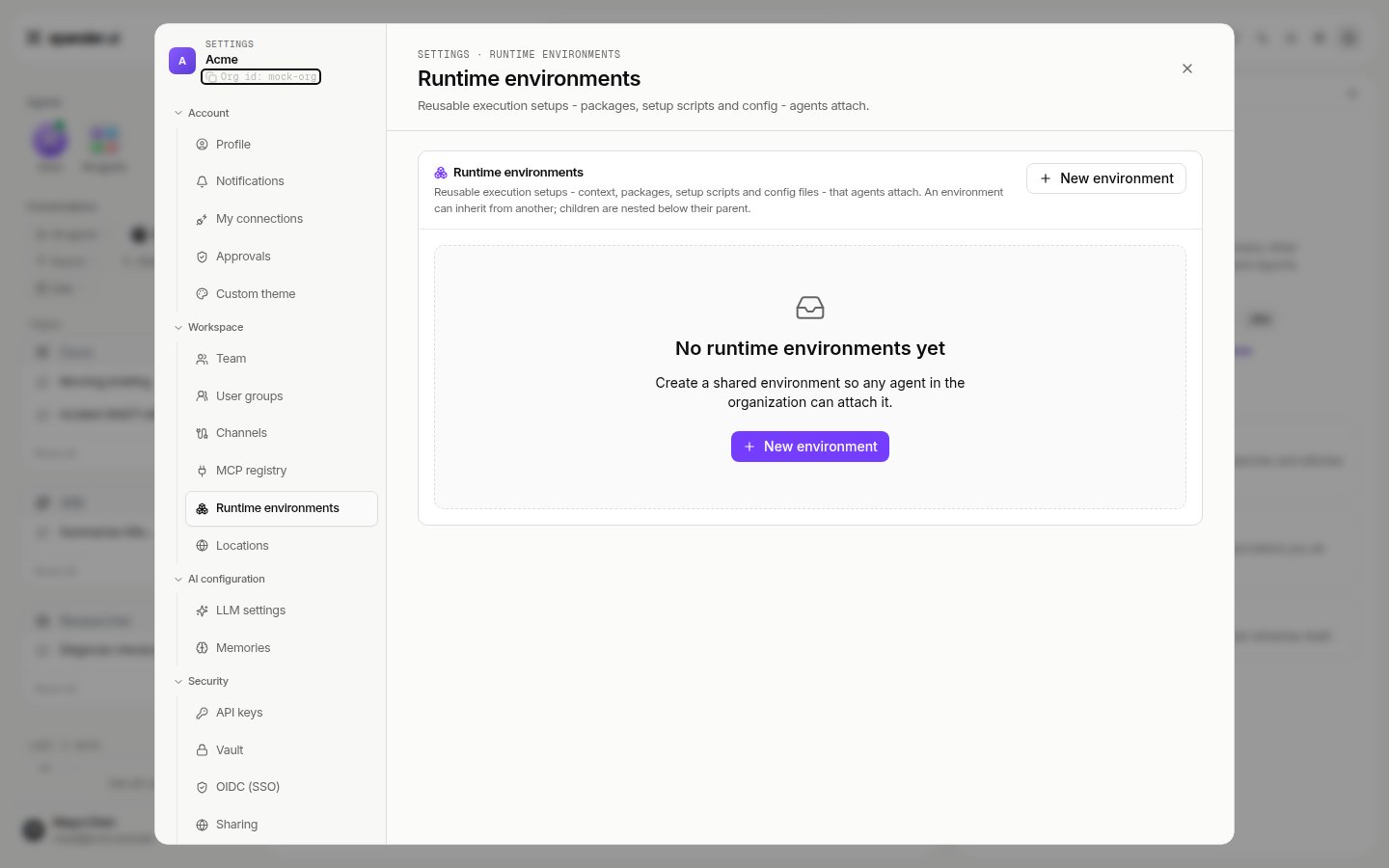Click the Sharing globe icon
Image resolution: width=1389 pixels, height=868 pixels.
202,825
